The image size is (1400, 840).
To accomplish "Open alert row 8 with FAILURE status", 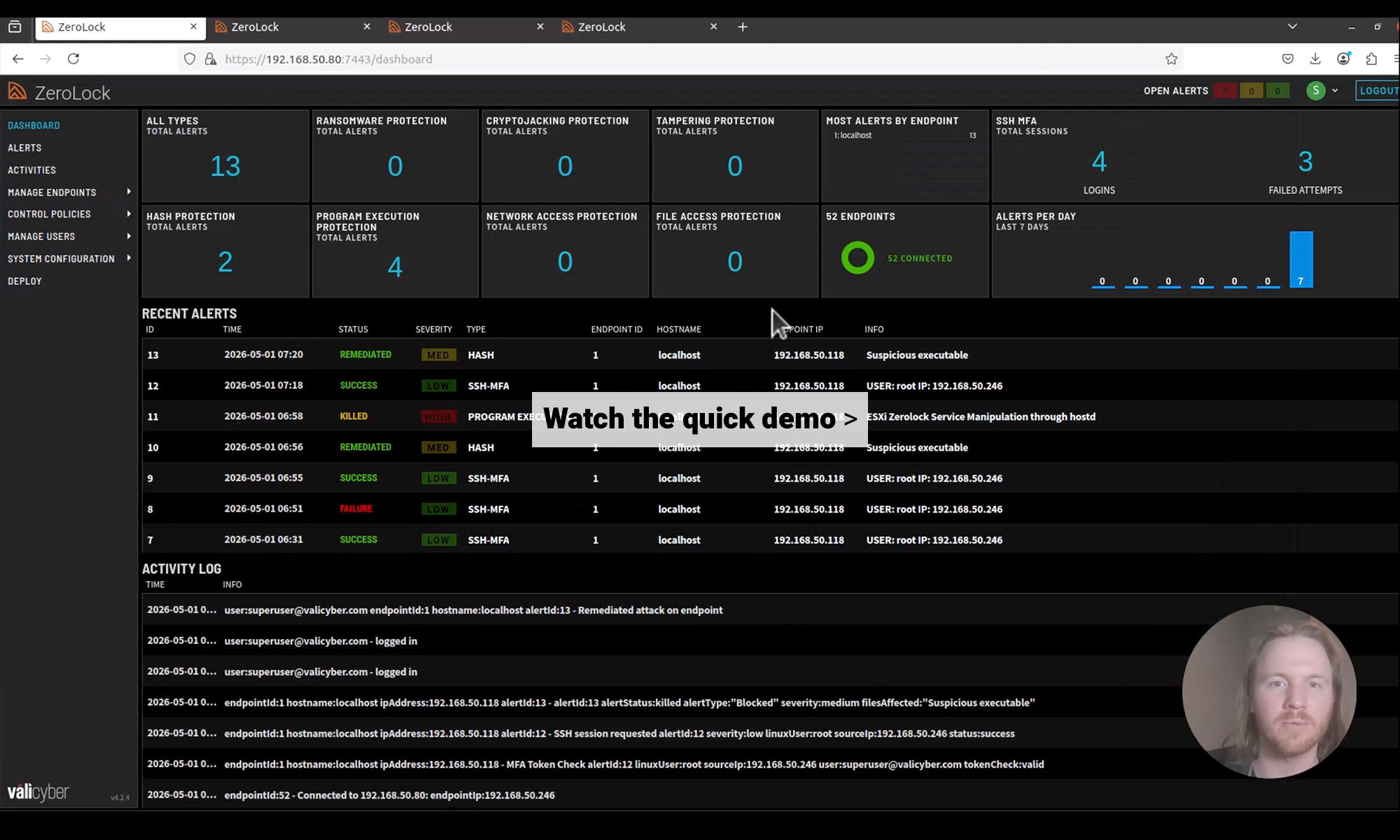I will (770, 509).
